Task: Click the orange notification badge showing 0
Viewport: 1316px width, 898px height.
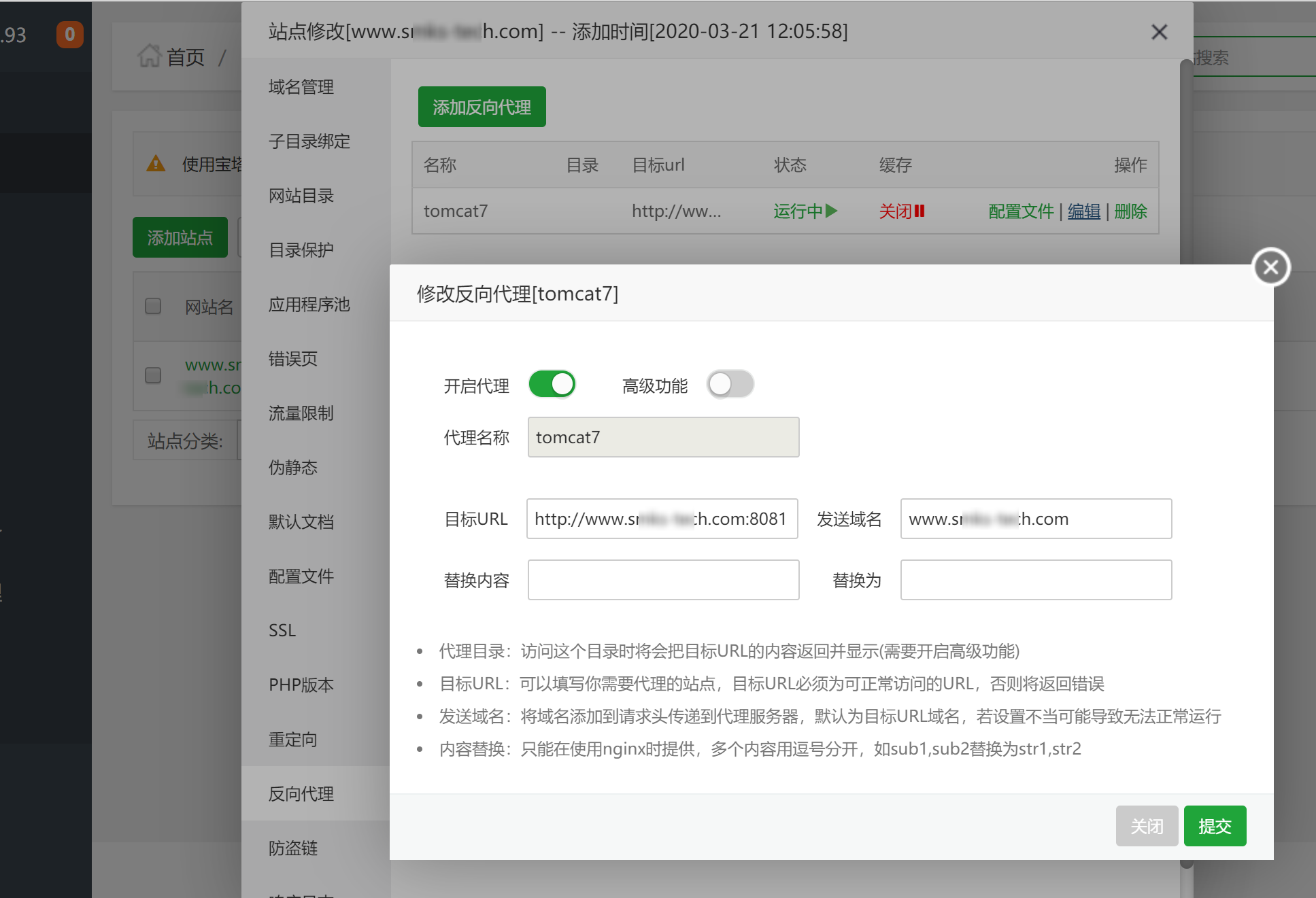Action: pyautogui.click(x=69, y=34)
